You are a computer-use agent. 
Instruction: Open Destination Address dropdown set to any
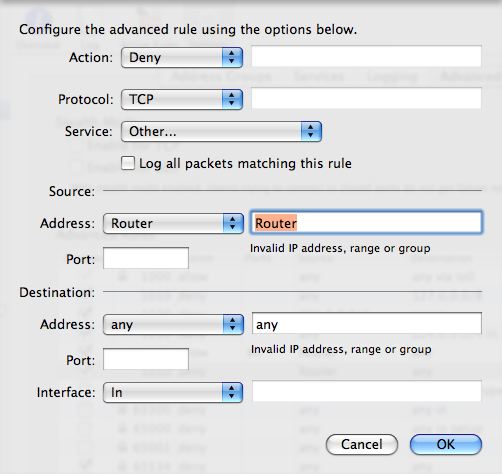pos(173,324)
